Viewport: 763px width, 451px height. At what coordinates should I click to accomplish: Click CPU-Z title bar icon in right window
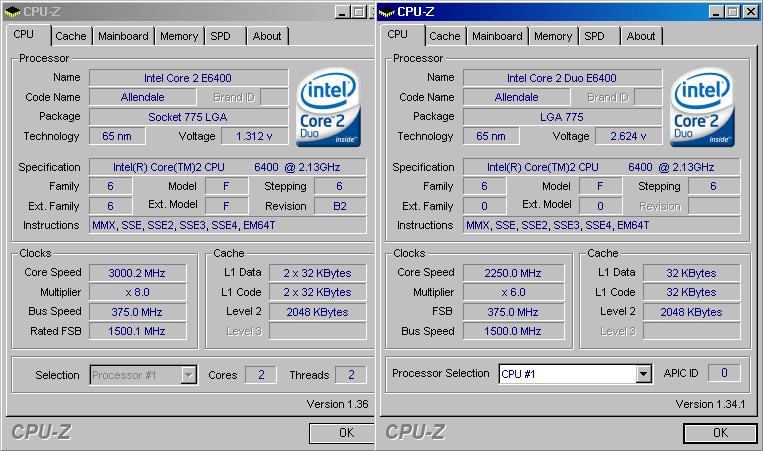coord(386,11)
